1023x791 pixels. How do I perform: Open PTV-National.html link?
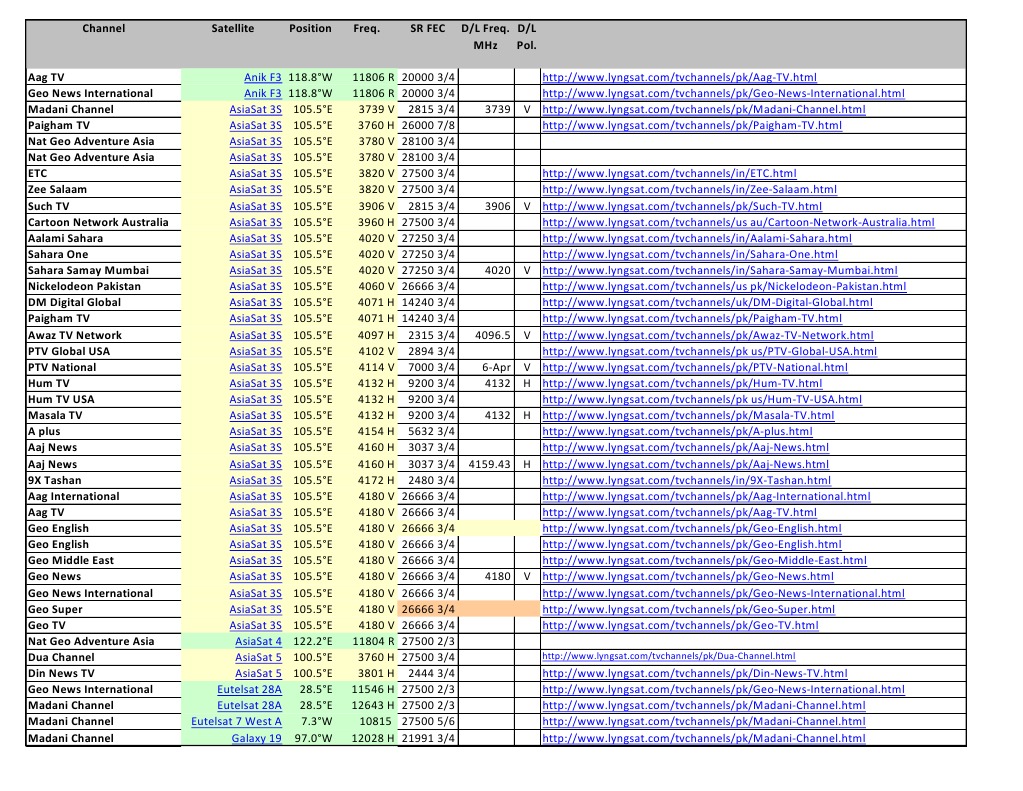tap(695, 367)
